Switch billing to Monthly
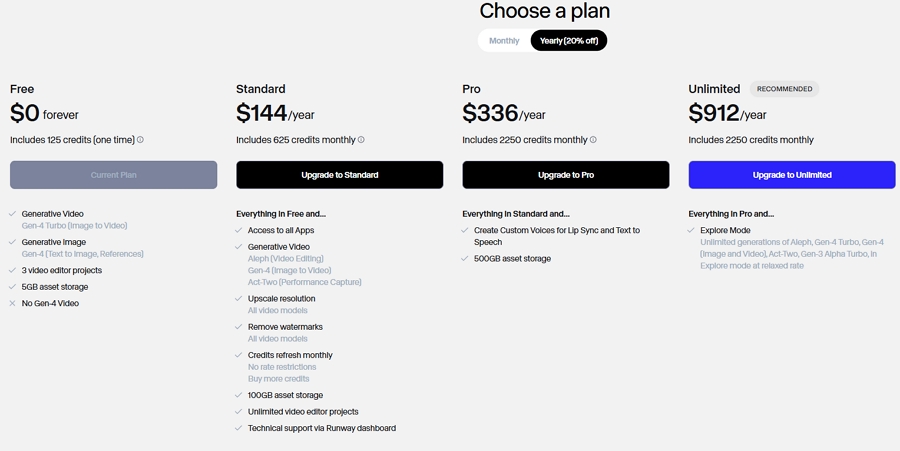Image resolution: width=900 pixels, height=451 pixels. pos(504,41)
